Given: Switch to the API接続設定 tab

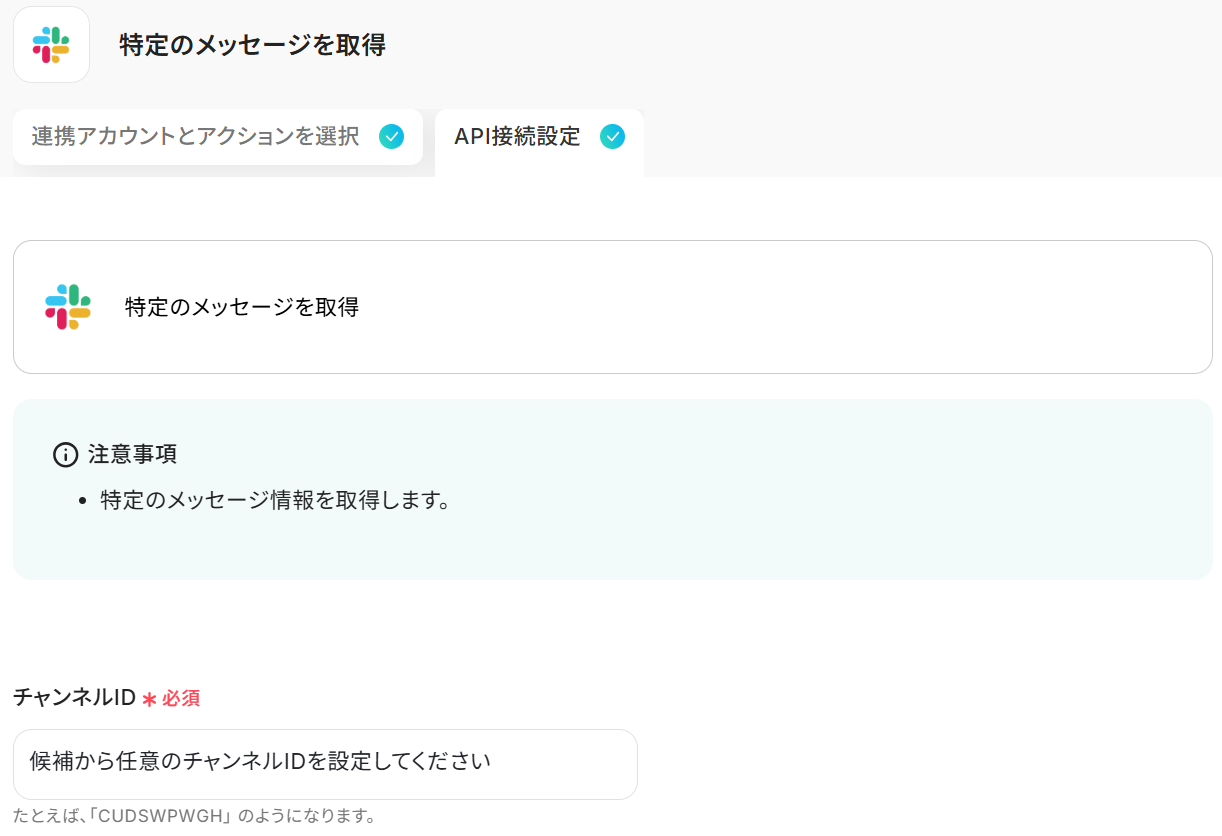Looking at the screenshot, I should 517,137.
